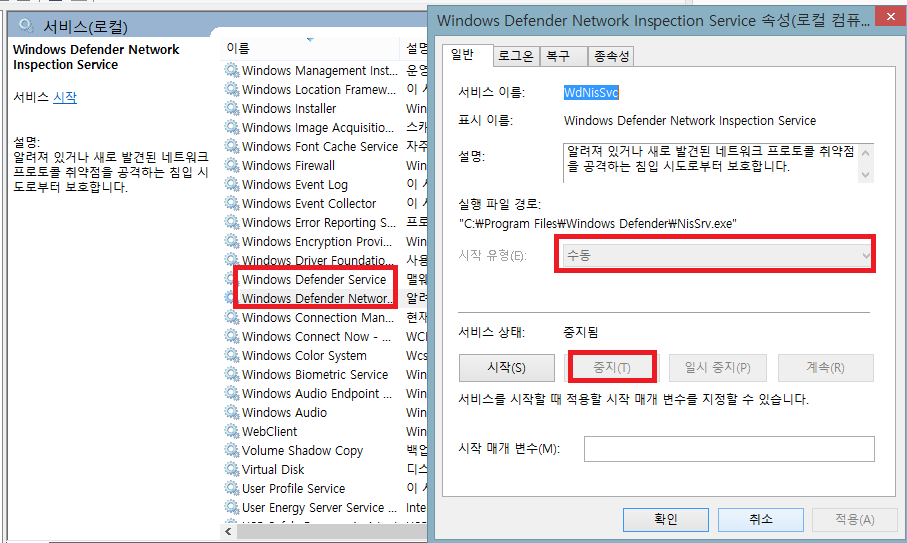907x543 pixels.
Task: Click the gear icon beside User Energy Server Service
Action: tap(232, 508)
